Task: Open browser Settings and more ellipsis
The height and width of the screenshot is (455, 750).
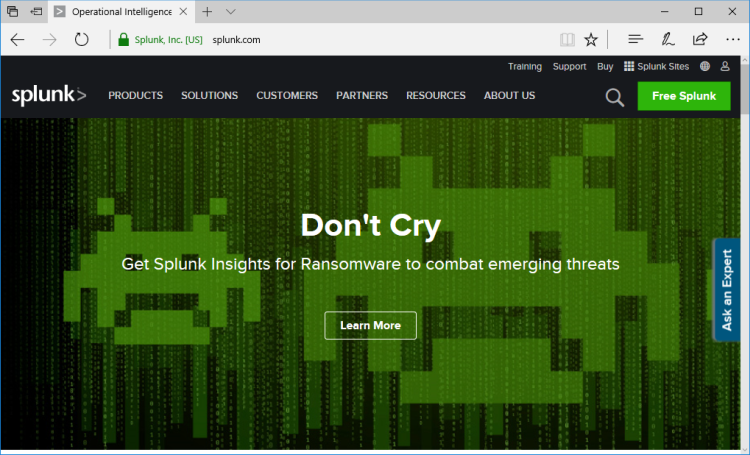Action: (732, 40)
